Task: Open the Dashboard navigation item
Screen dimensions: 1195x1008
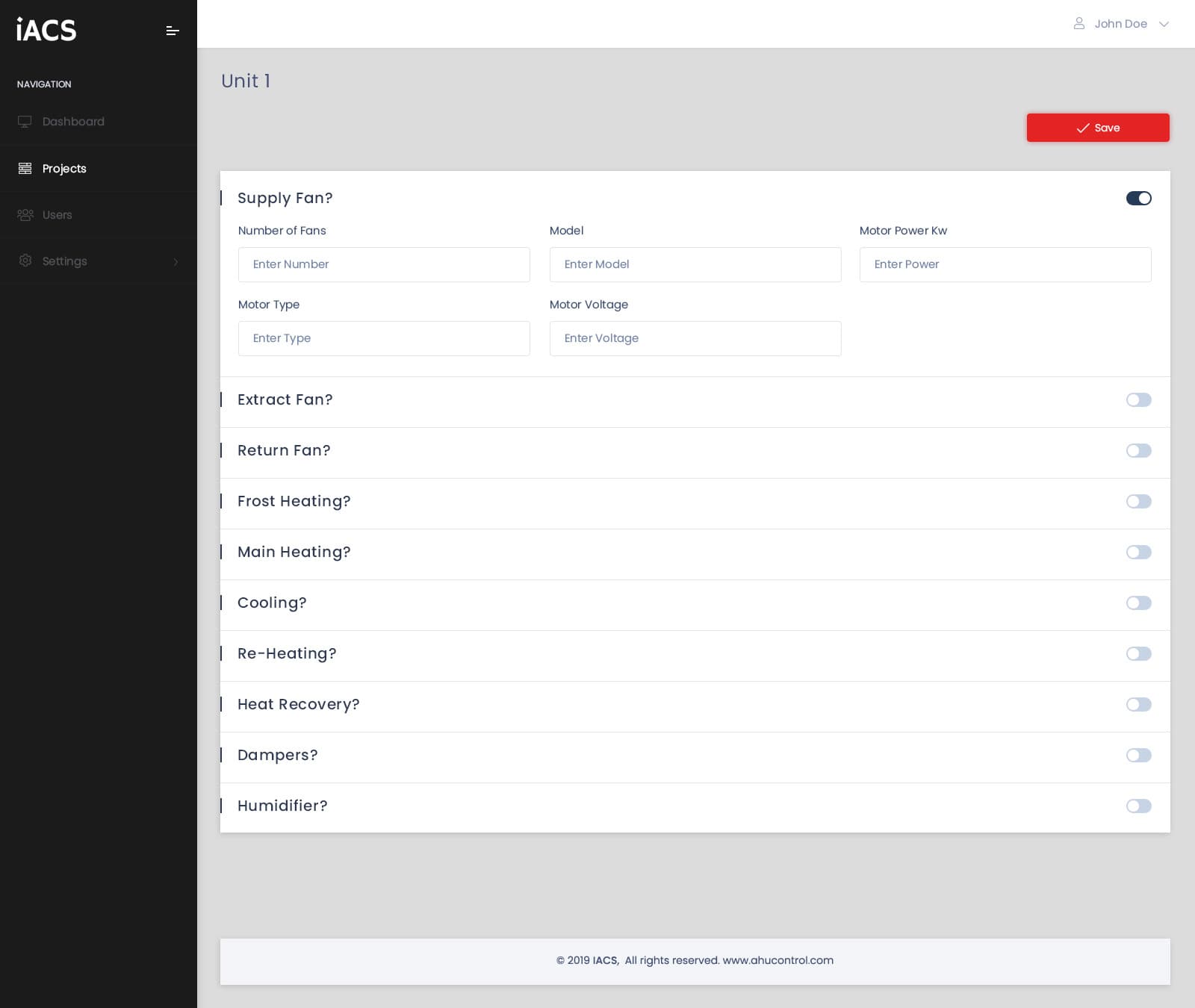Action: 99,122
